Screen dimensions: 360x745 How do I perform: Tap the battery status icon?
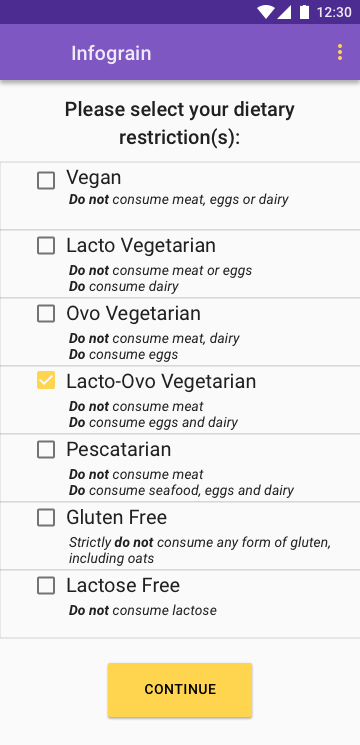304,12
